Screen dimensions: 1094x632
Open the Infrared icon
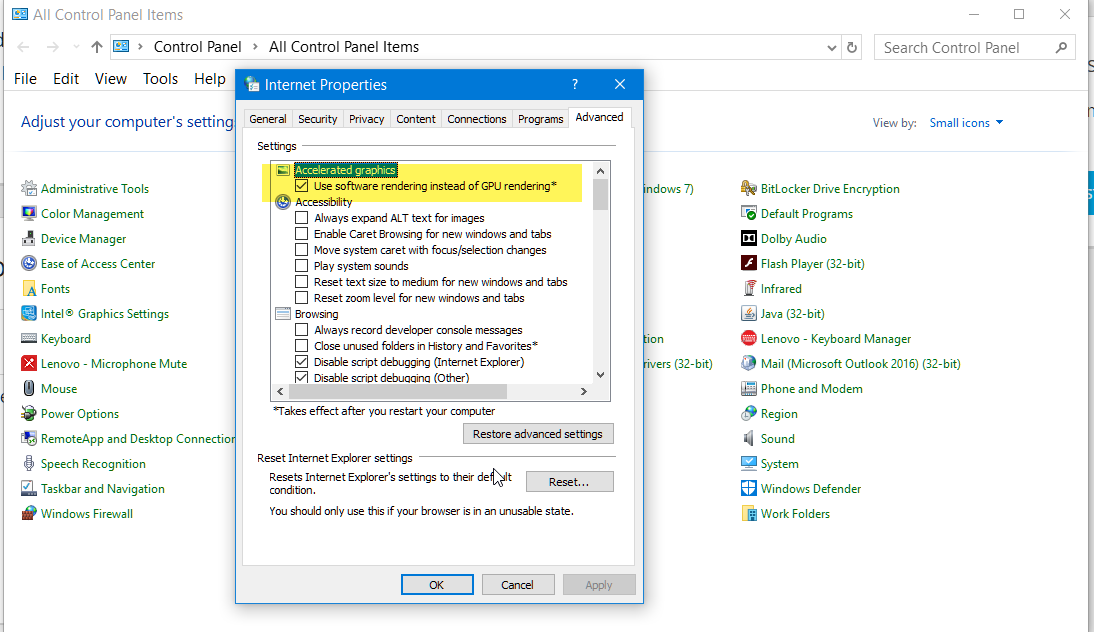749,289
